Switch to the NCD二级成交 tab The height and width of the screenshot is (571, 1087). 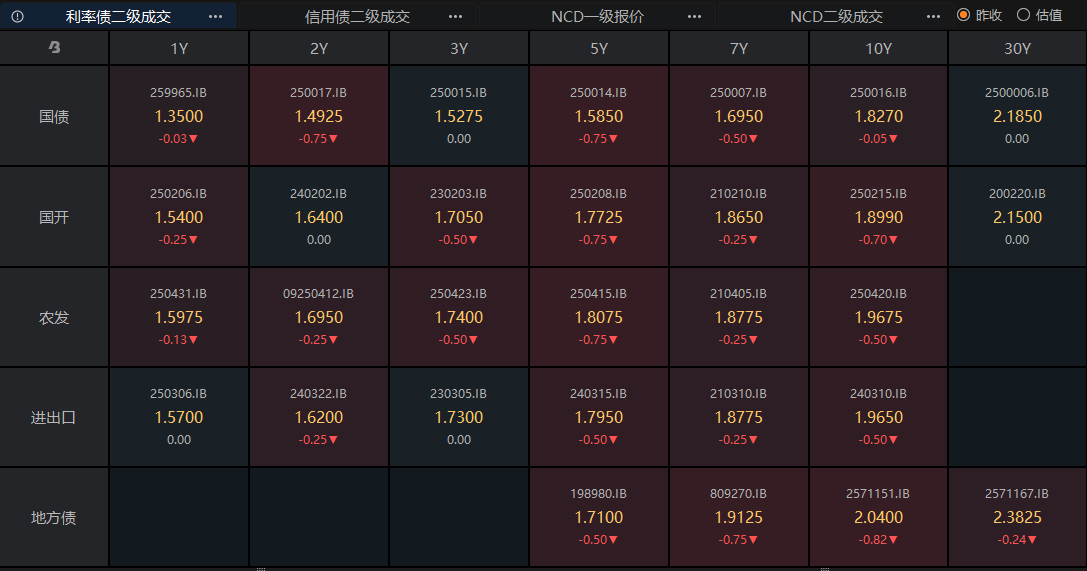coord(836,16)
